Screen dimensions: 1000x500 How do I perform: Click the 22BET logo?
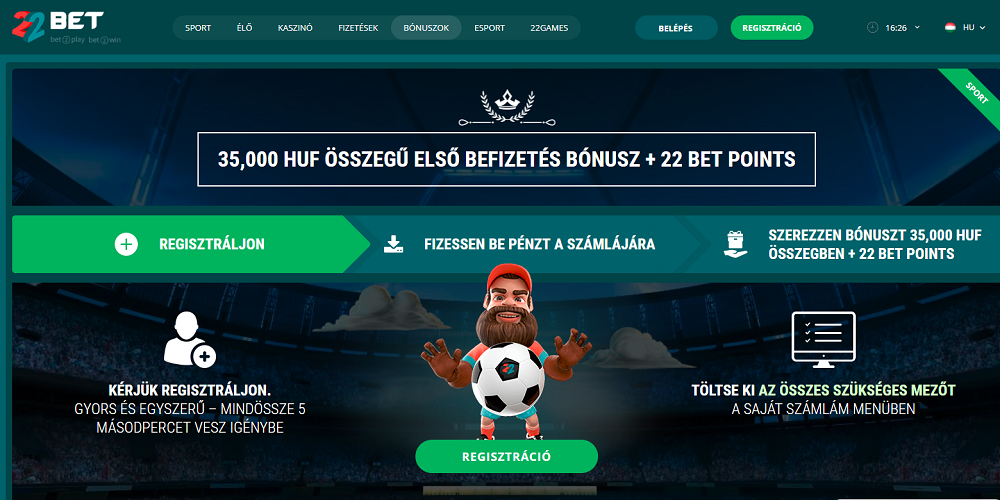[x=57, y=27]
